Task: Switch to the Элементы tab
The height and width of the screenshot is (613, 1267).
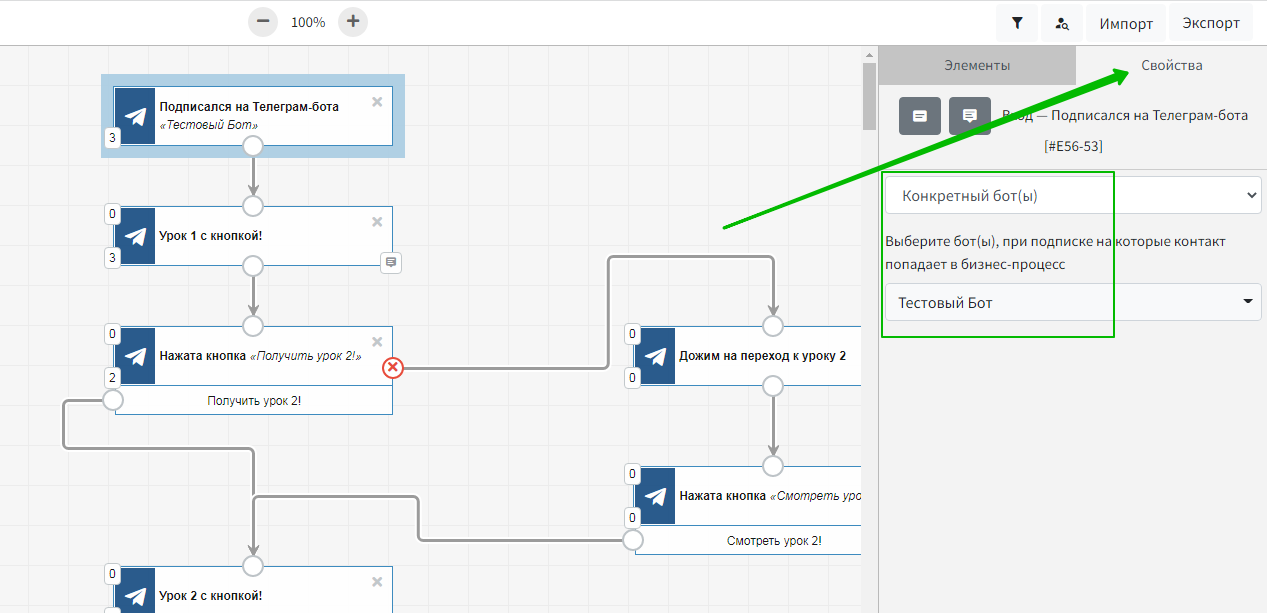Action: [x=977, y=65]
